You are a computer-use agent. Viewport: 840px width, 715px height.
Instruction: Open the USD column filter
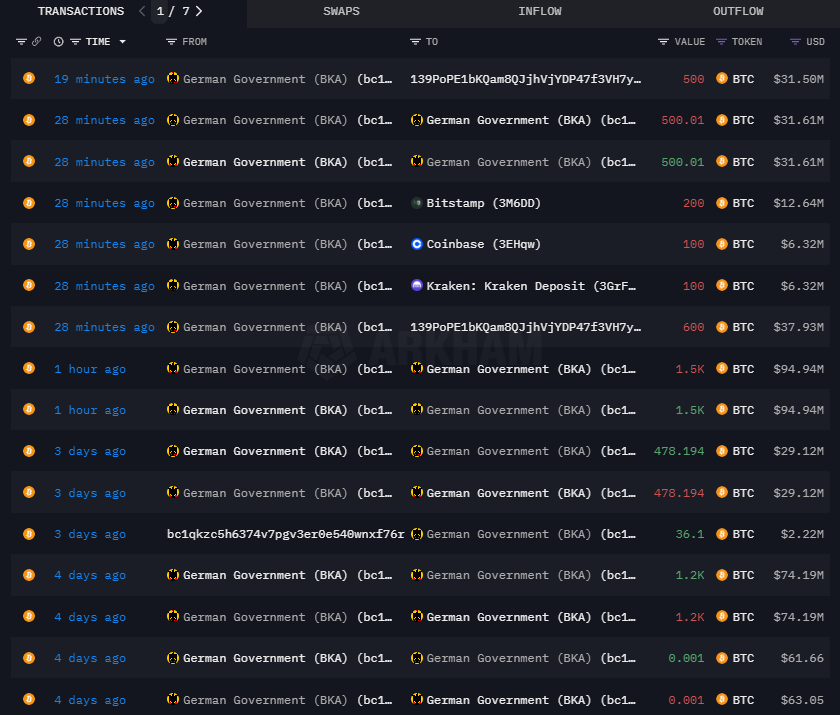click(x=795, y=42)
